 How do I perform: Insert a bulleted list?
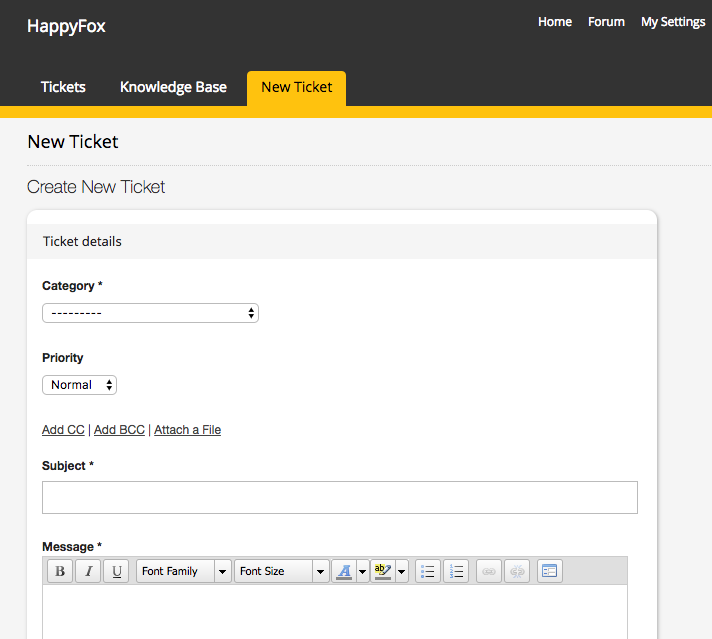tap(428, 571)
